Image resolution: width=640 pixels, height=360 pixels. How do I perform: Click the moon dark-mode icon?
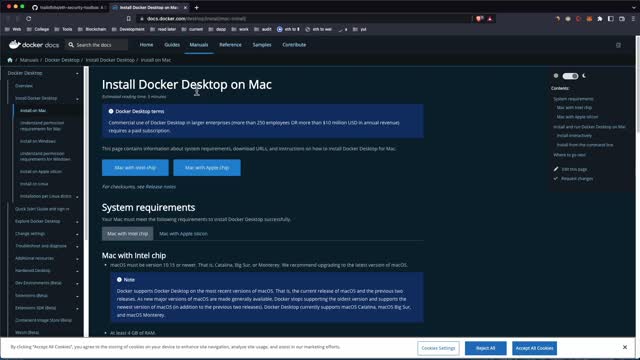click(x=584, y=76)
